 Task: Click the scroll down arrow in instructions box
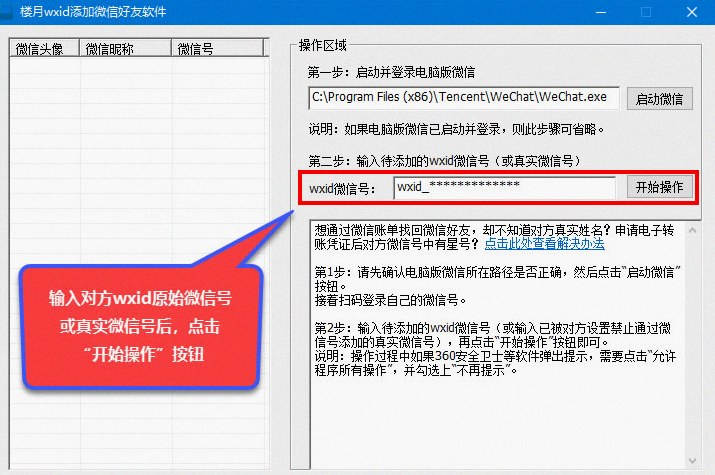click(x=692, y=461)
